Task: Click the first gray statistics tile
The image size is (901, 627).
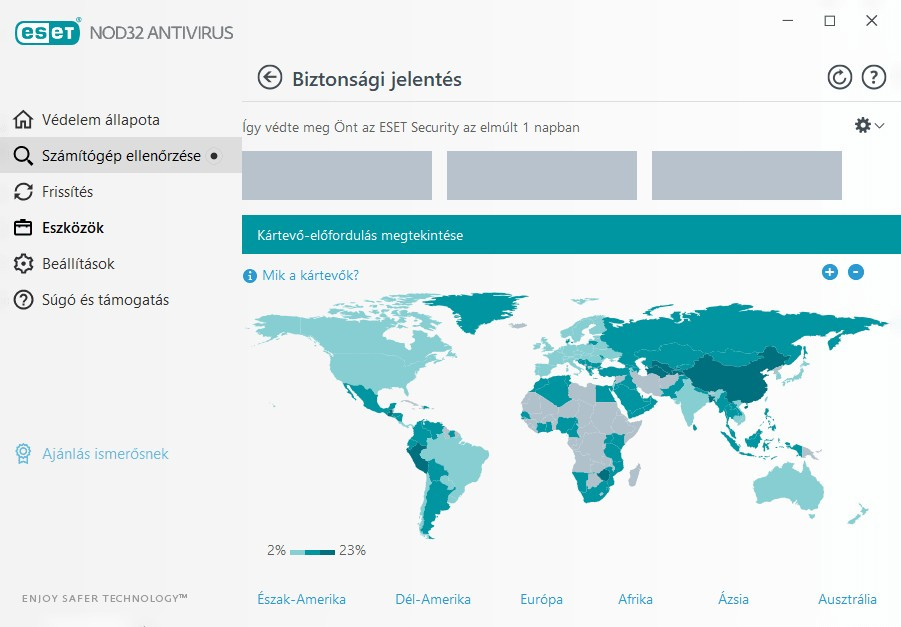Action: point(337,175)
